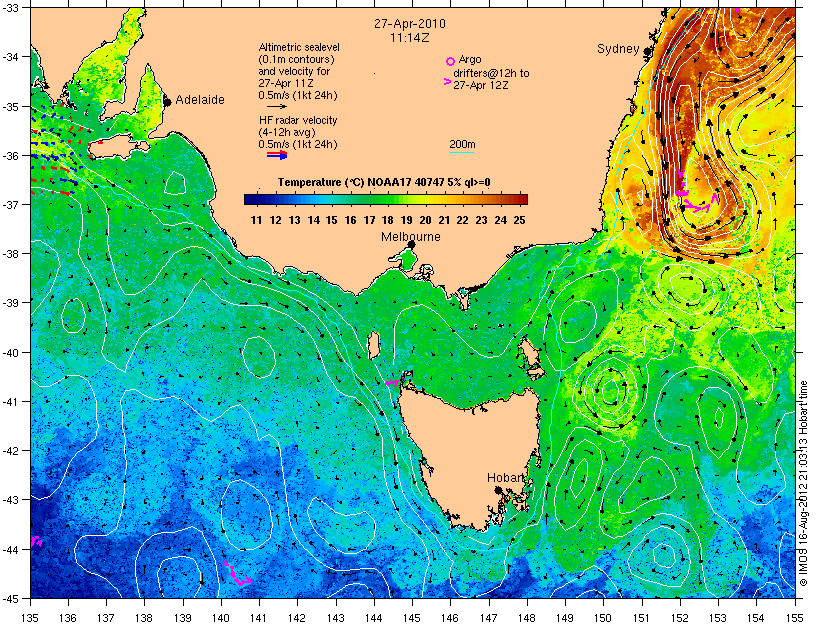
Task: Click the cyan 200m contour legend line
Action: (462, 152)
